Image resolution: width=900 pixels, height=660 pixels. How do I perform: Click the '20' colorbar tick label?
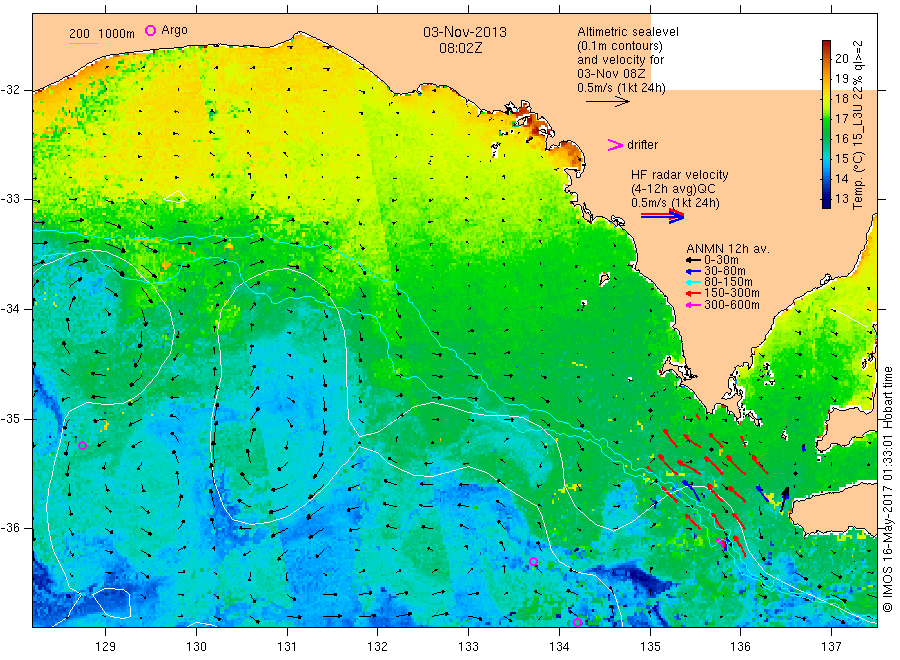[x=841, y=59]
